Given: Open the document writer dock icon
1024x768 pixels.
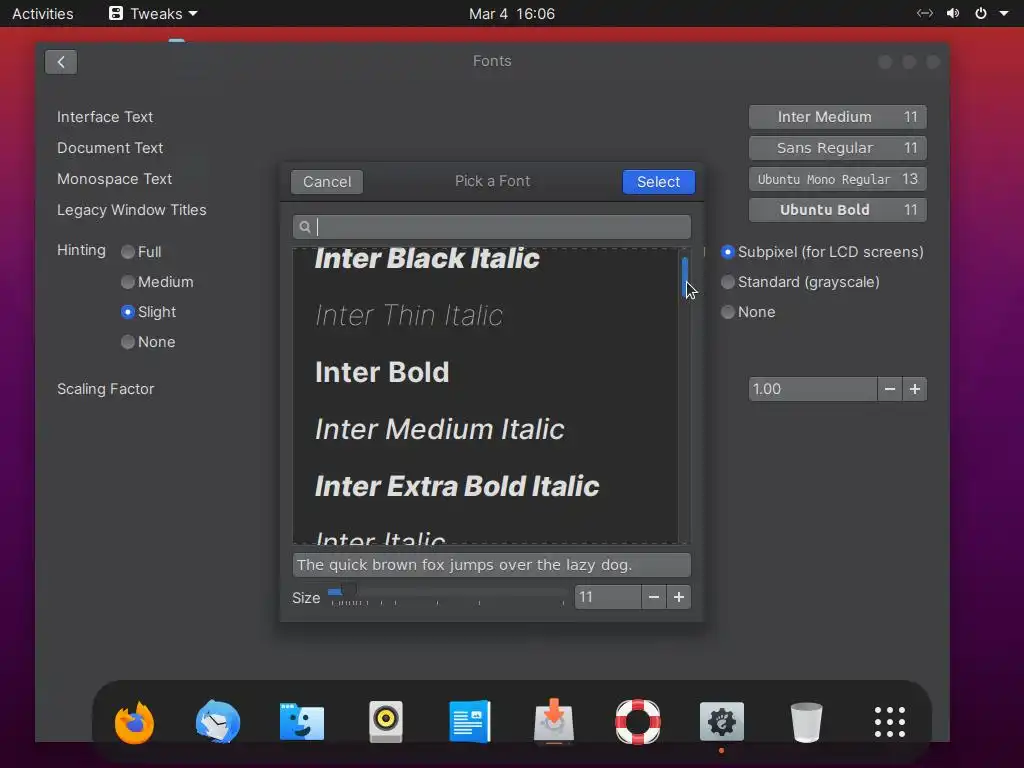Looking at the screenshot, I should pos(470,722).
